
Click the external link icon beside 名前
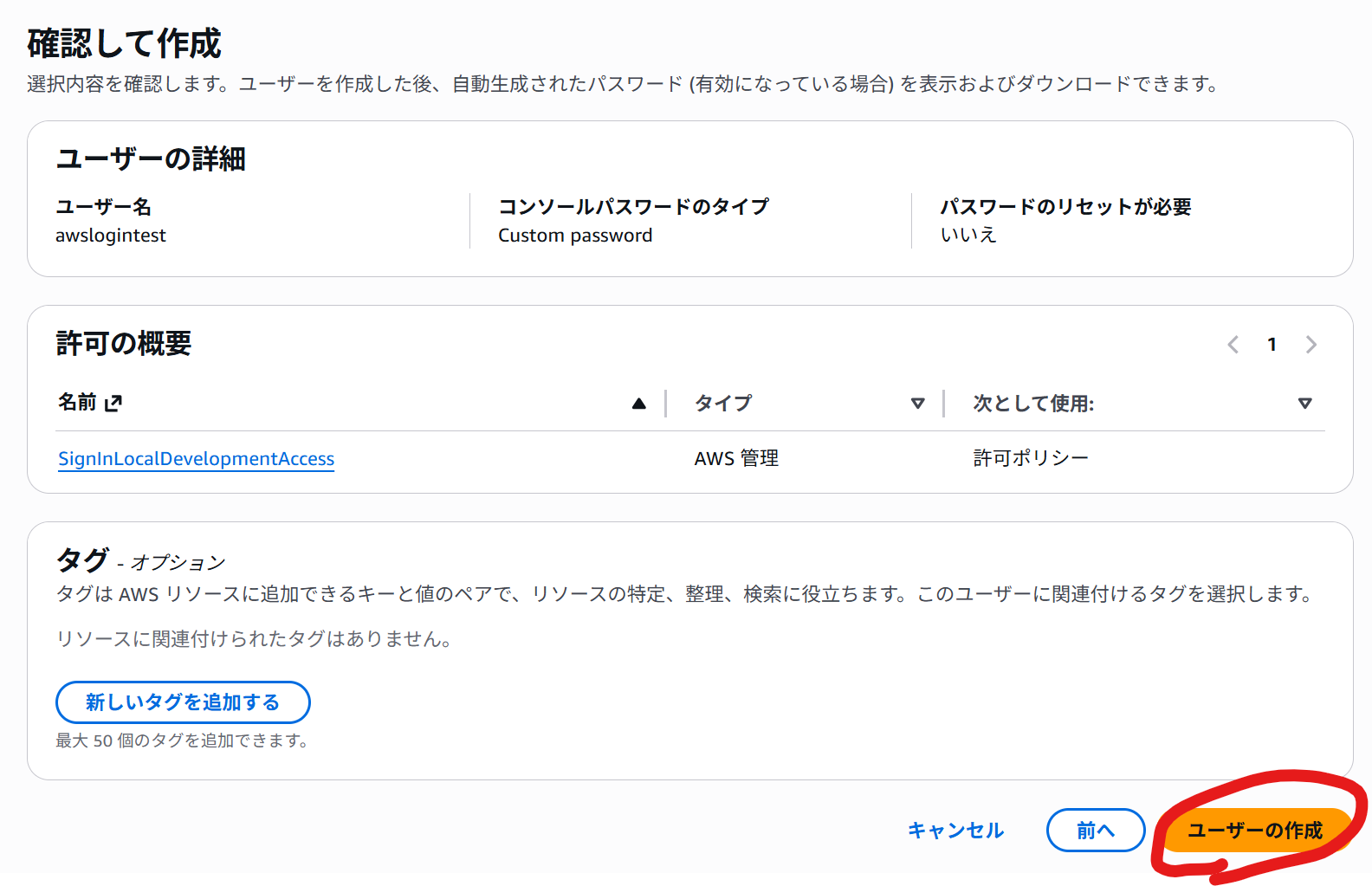coord(113,403)
